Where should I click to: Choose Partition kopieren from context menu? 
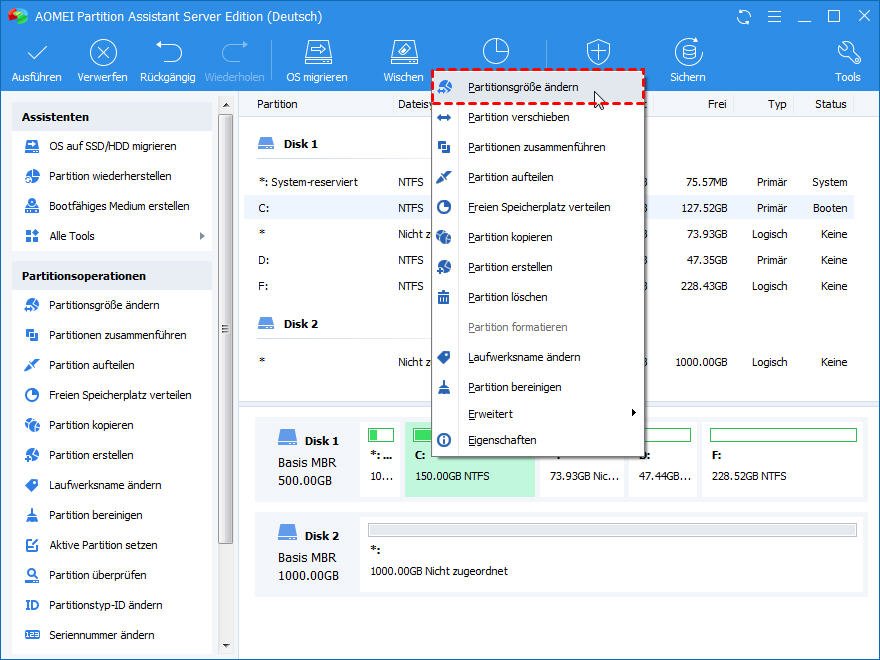click(538, 237)
